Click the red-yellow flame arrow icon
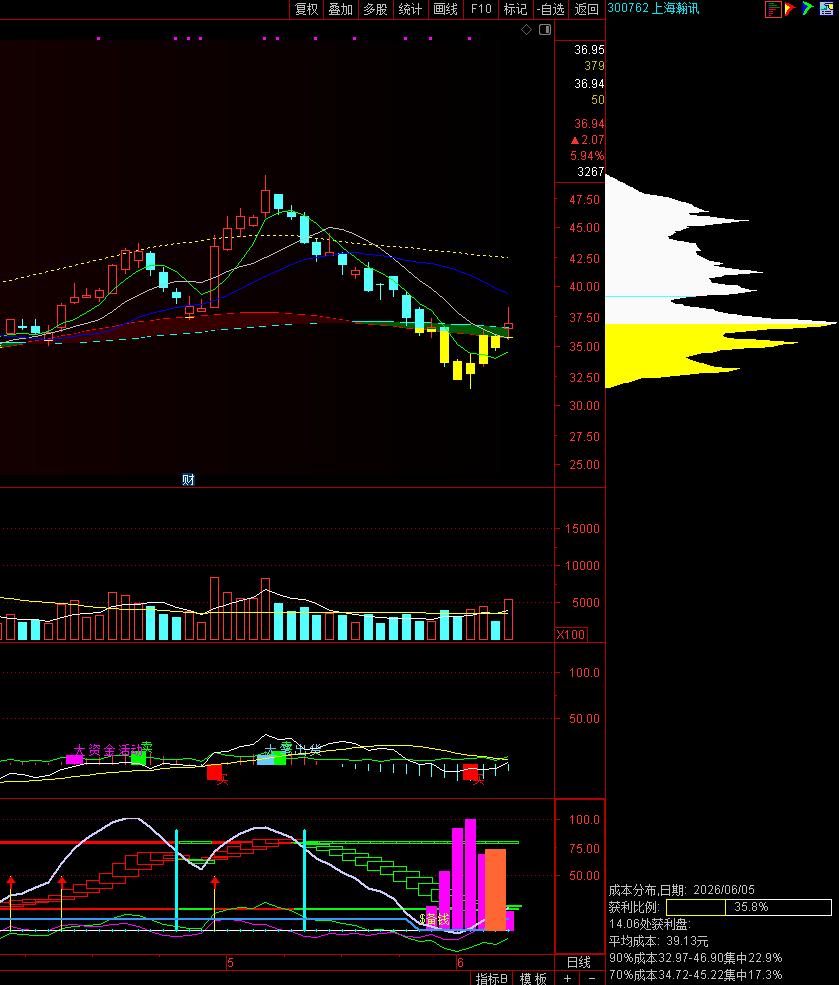Screen dimensions: 839x985 pyautogui.click(x=790, y=9)
